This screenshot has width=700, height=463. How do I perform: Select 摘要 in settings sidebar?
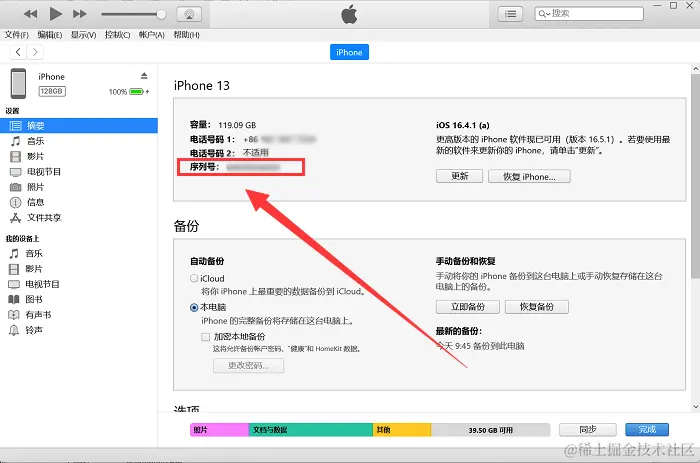pyautogui.click(x=79, y=125)
